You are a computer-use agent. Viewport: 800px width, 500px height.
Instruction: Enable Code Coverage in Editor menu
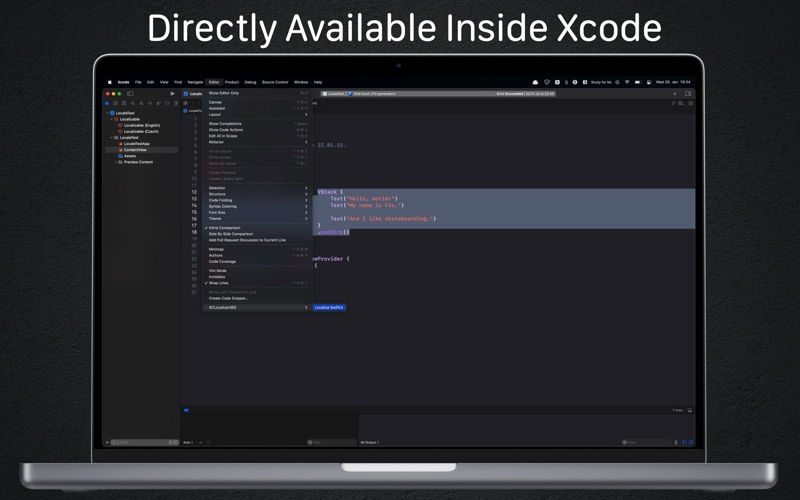click(255, 262)
